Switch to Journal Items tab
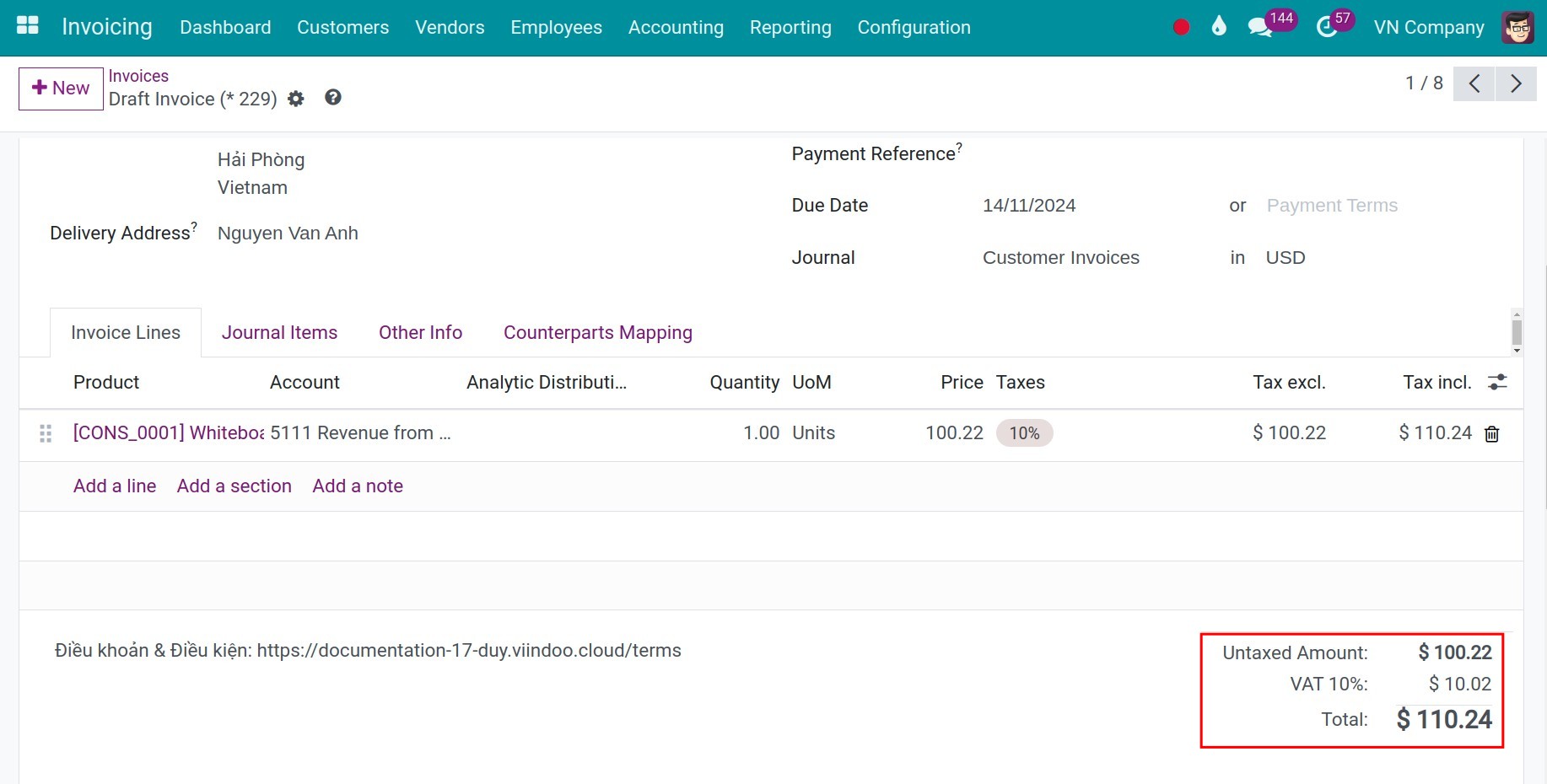Screen dimensions: 1547x784 279,332
